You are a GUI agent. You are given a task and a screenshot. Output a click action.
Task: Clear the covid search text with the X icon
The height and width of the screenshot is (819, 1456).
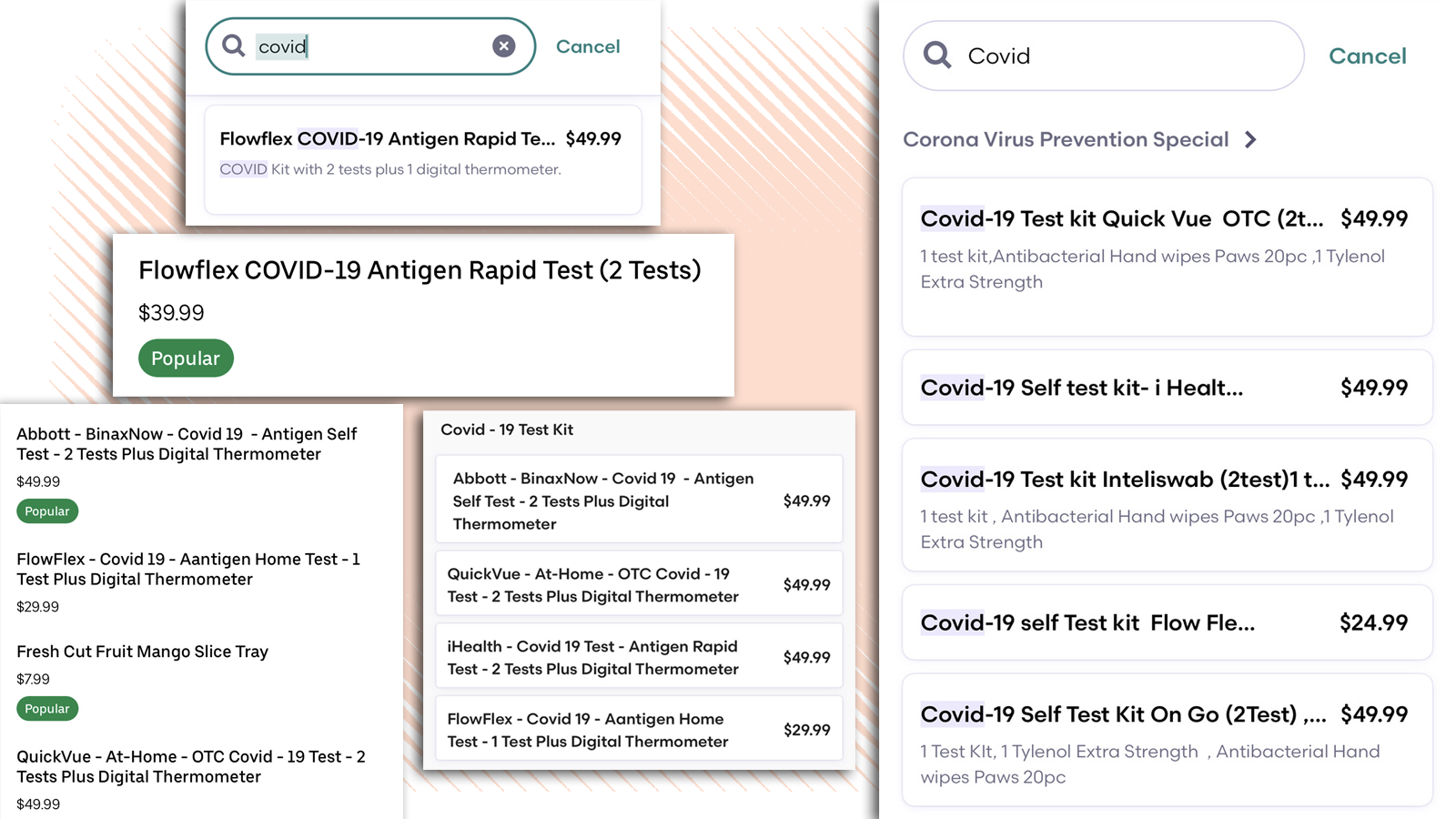pyautogui.click(x=504, y=46)
